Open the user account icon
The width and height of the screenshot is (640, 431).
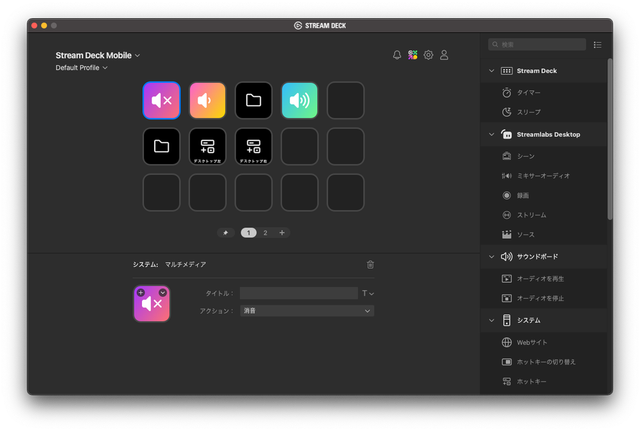tap(444, 55)
